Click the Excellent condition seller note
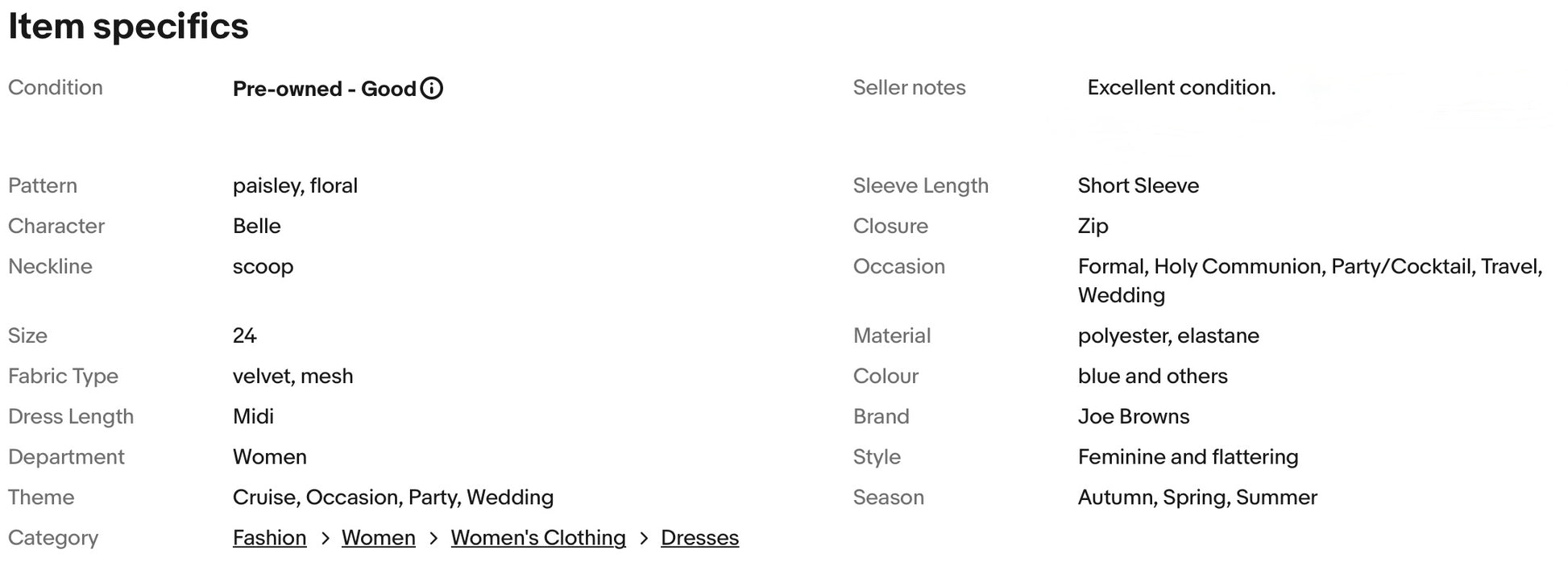 [1180, 88]
